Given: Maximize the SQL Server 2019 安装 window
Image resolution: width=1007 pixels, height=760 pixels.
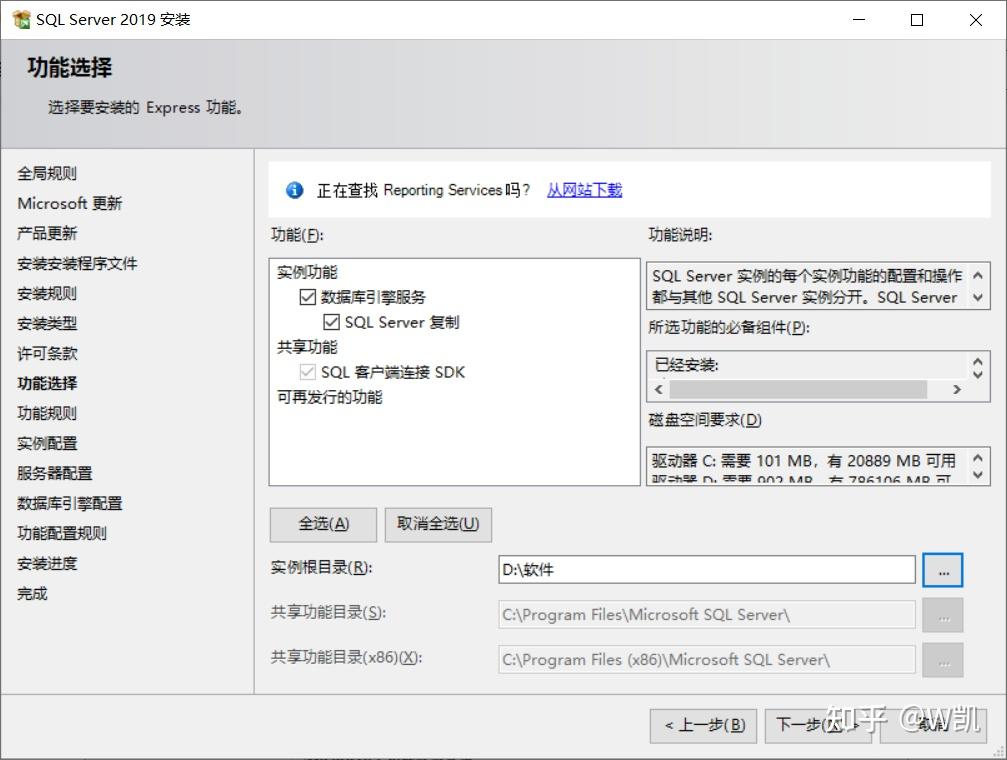Looking at the screenshot, I should 917,20.
